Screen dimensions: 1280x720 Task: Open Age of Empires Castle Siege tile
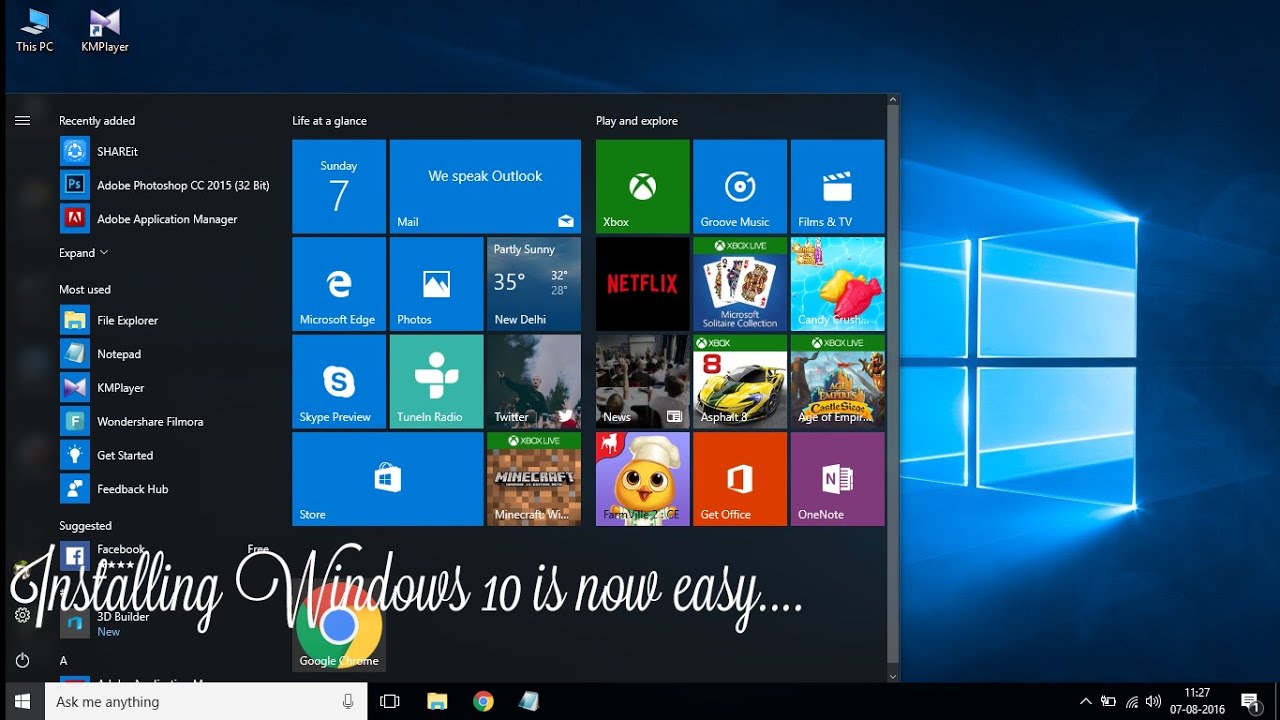837,381
